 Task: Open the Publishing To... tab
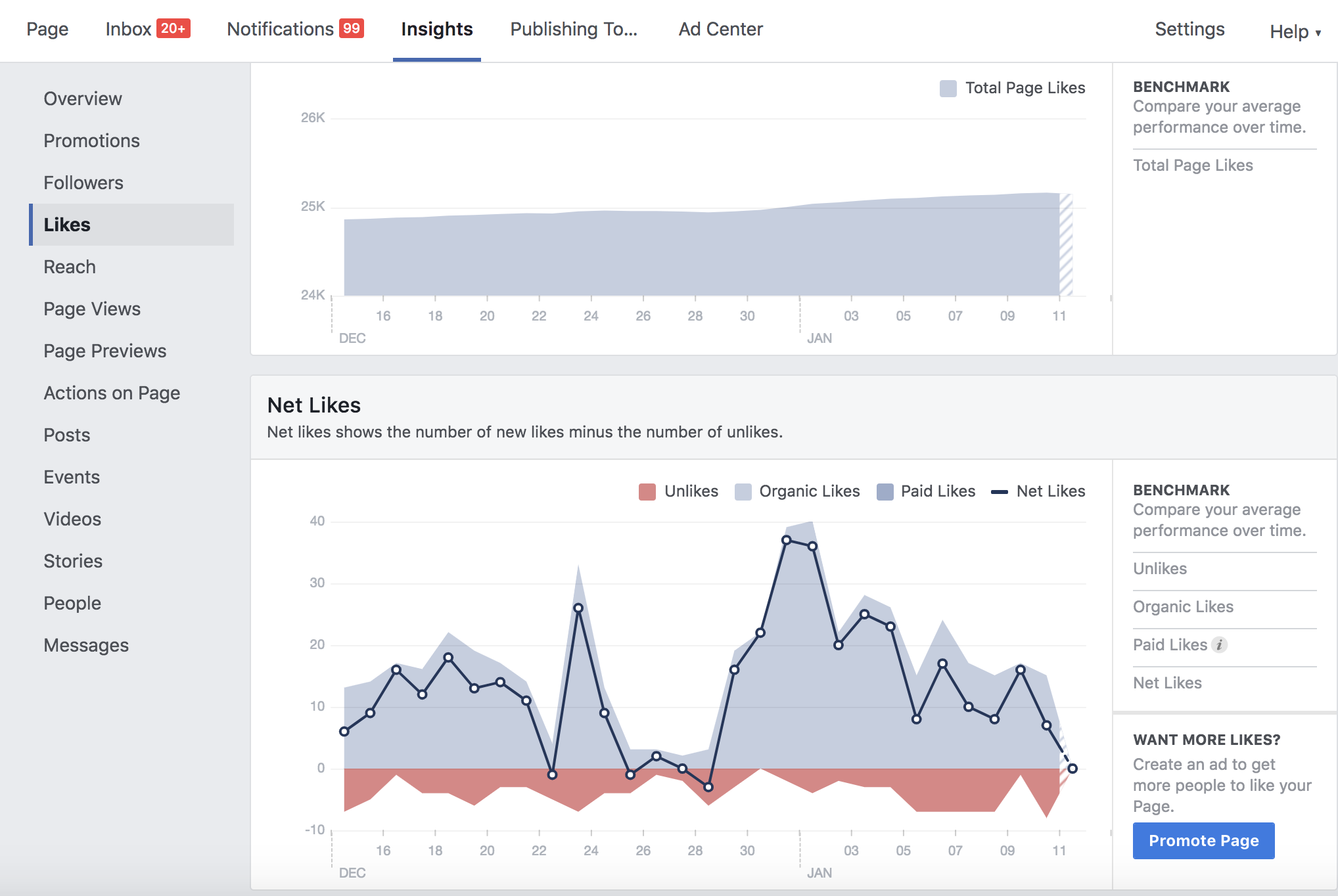tap(574, 29)
